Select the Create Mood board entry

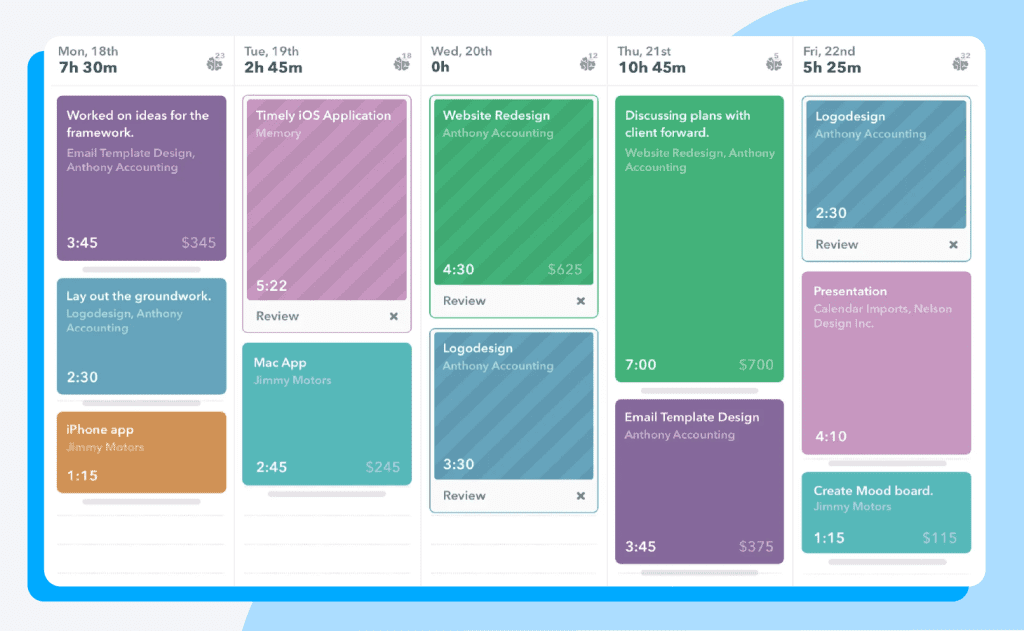(x=886, y=513)
